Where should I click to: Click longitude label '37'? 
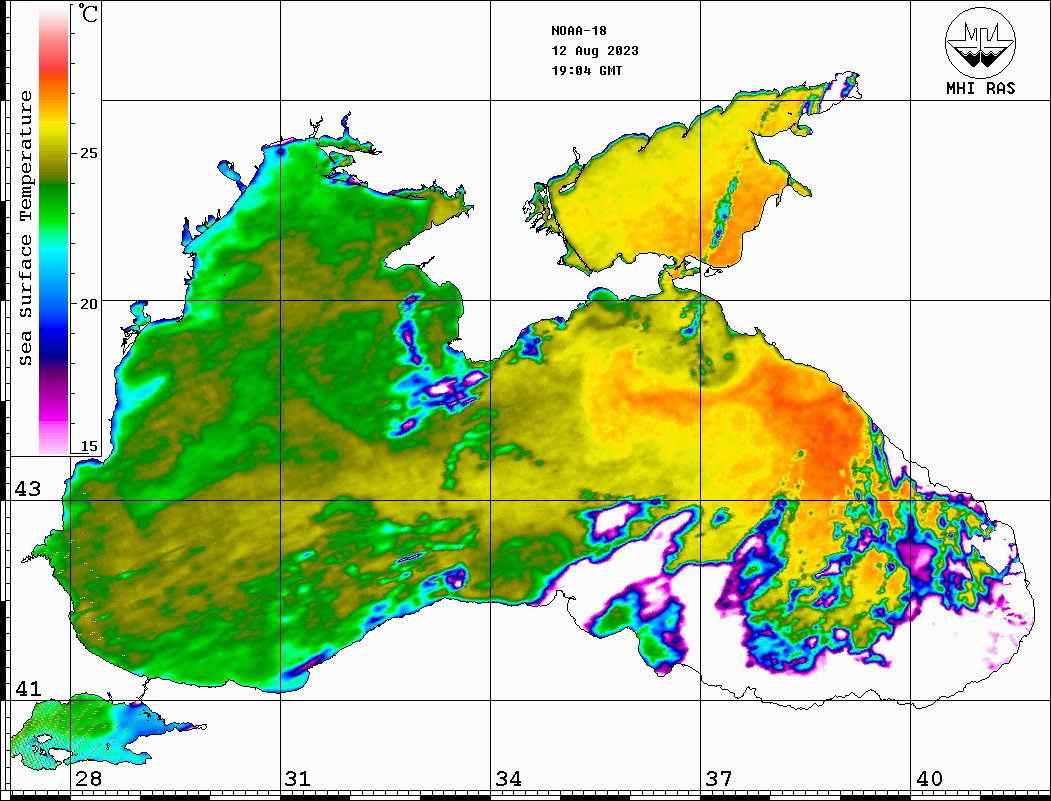click(x=719, y=779)
